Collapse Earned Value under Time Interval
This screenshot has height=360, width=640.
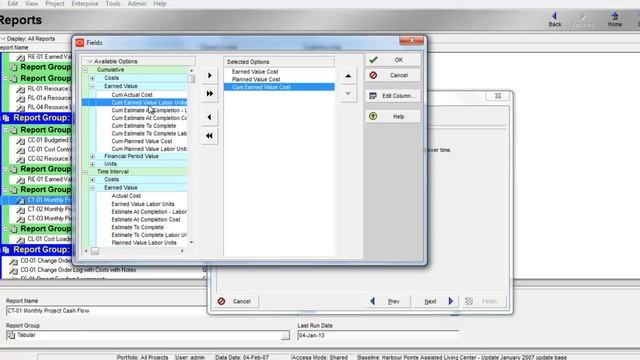pos(92,188)
